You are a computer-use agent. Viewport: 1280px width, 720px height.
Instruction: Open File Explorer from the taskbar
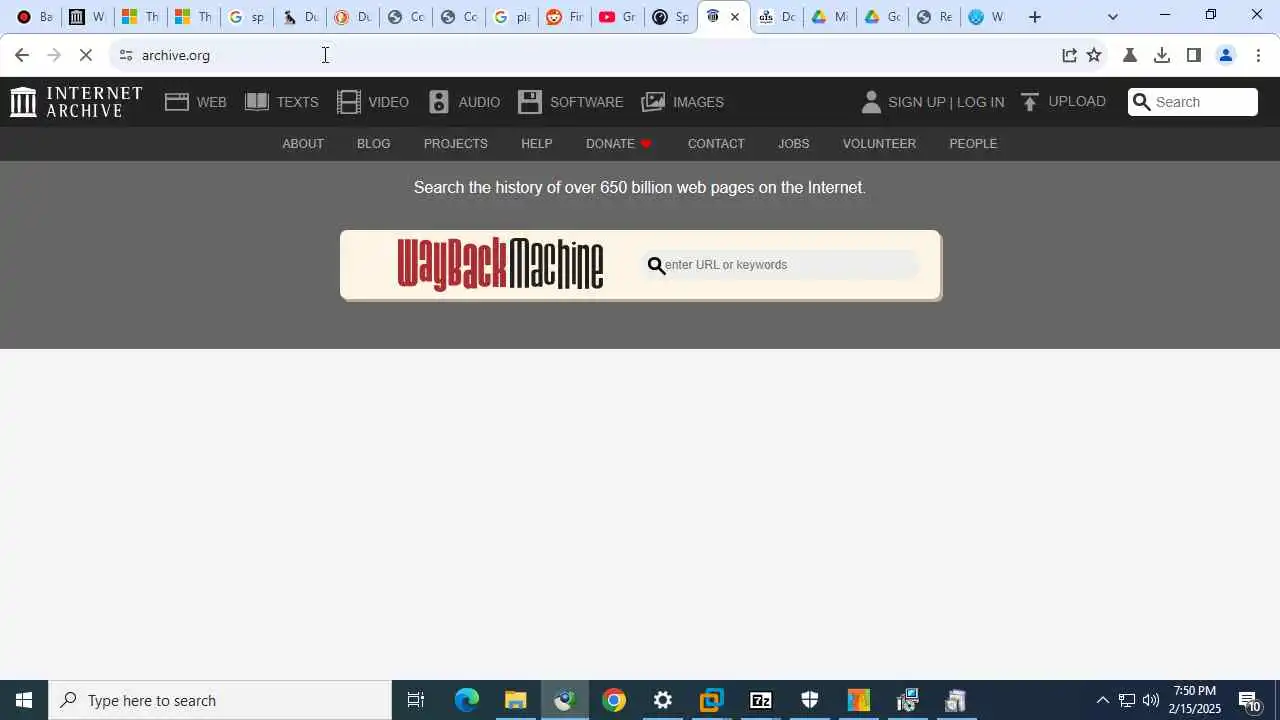pos(516,700)
